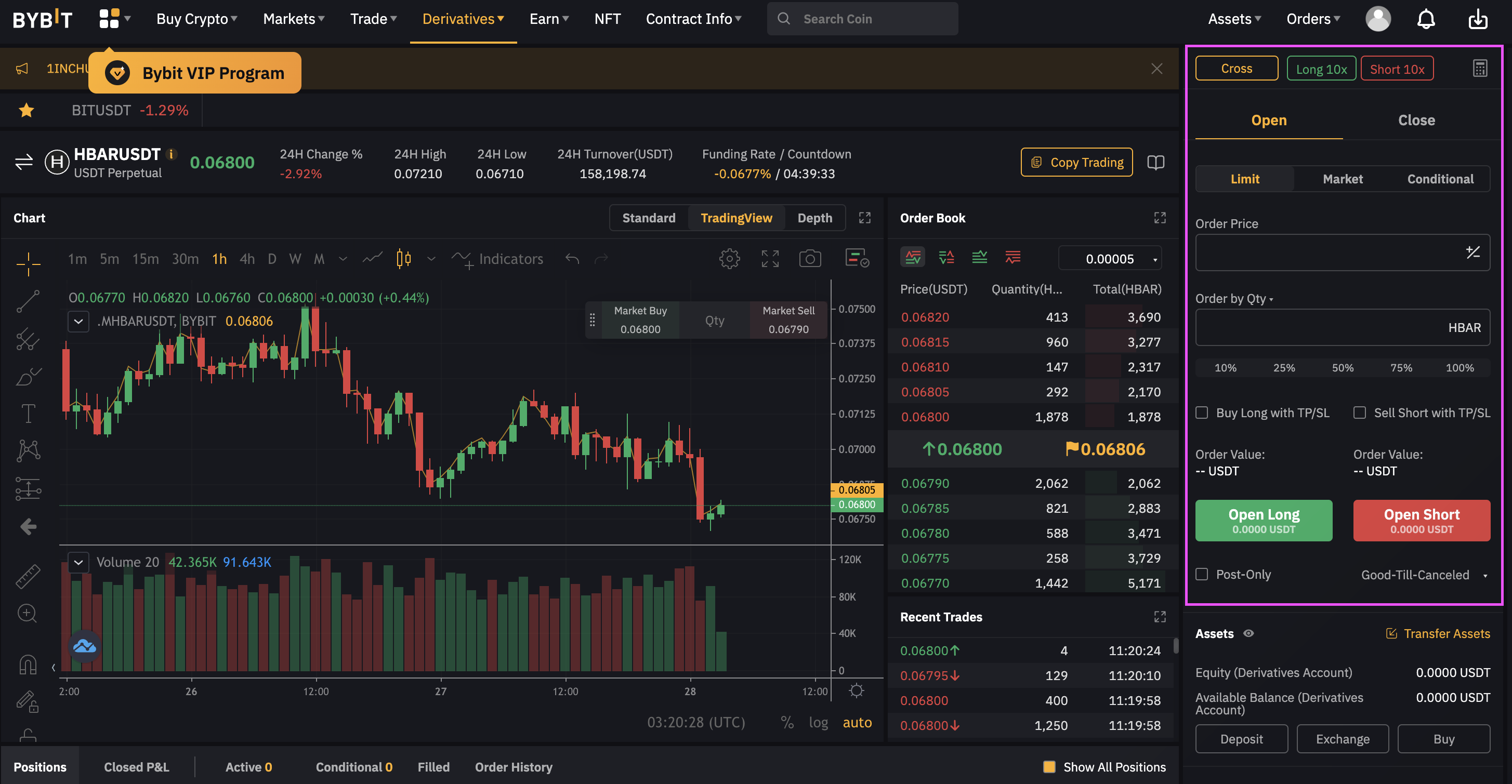Select the magnet snap tool
1512x784 pixels.
[28, 665]
